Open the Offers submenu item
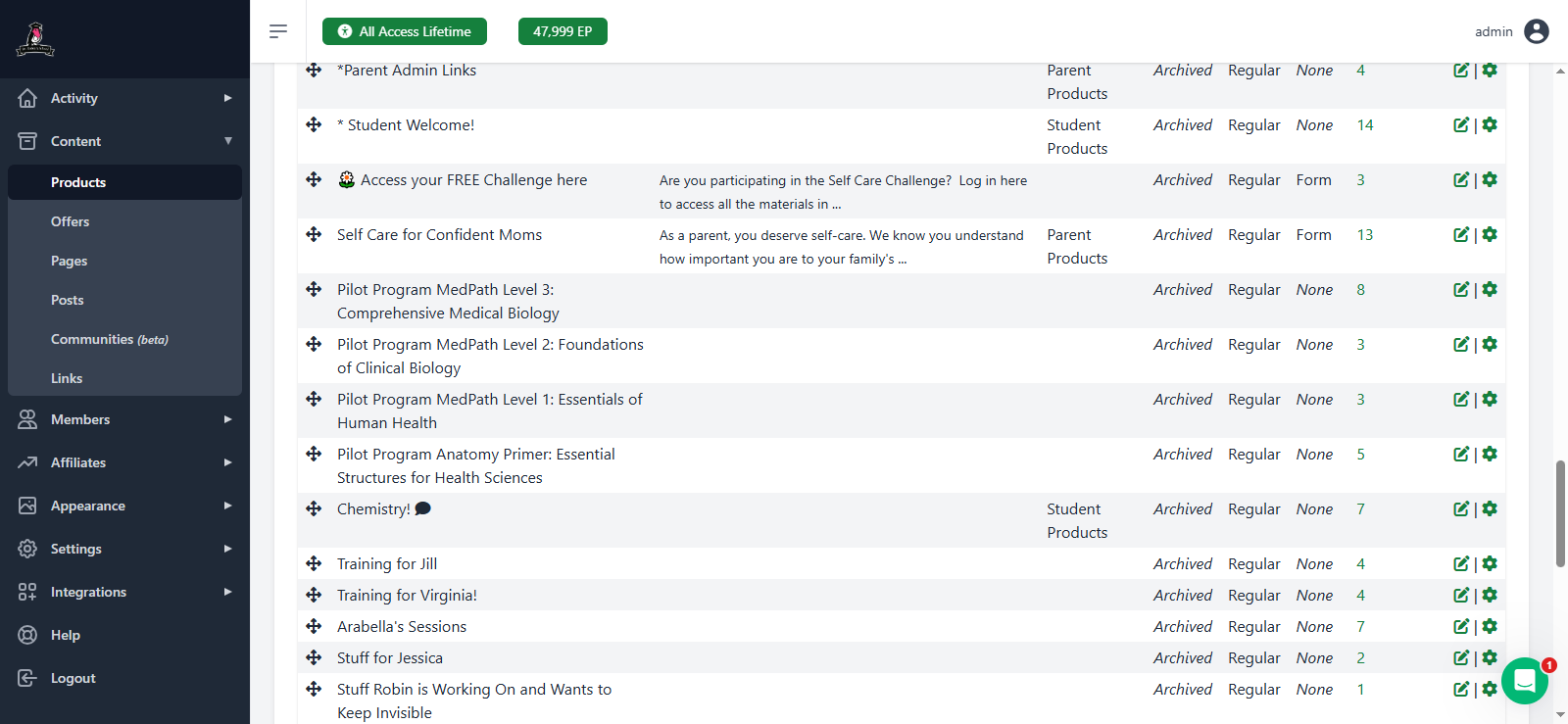Image resolution: width=1568 pixels, height=724 pixels. pos(71,221)
